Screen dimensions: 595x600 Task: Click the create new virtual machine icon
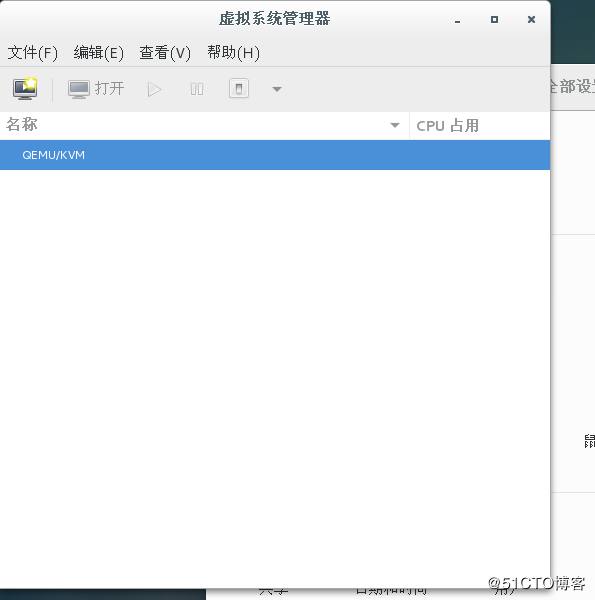click(x=25, y=89)
